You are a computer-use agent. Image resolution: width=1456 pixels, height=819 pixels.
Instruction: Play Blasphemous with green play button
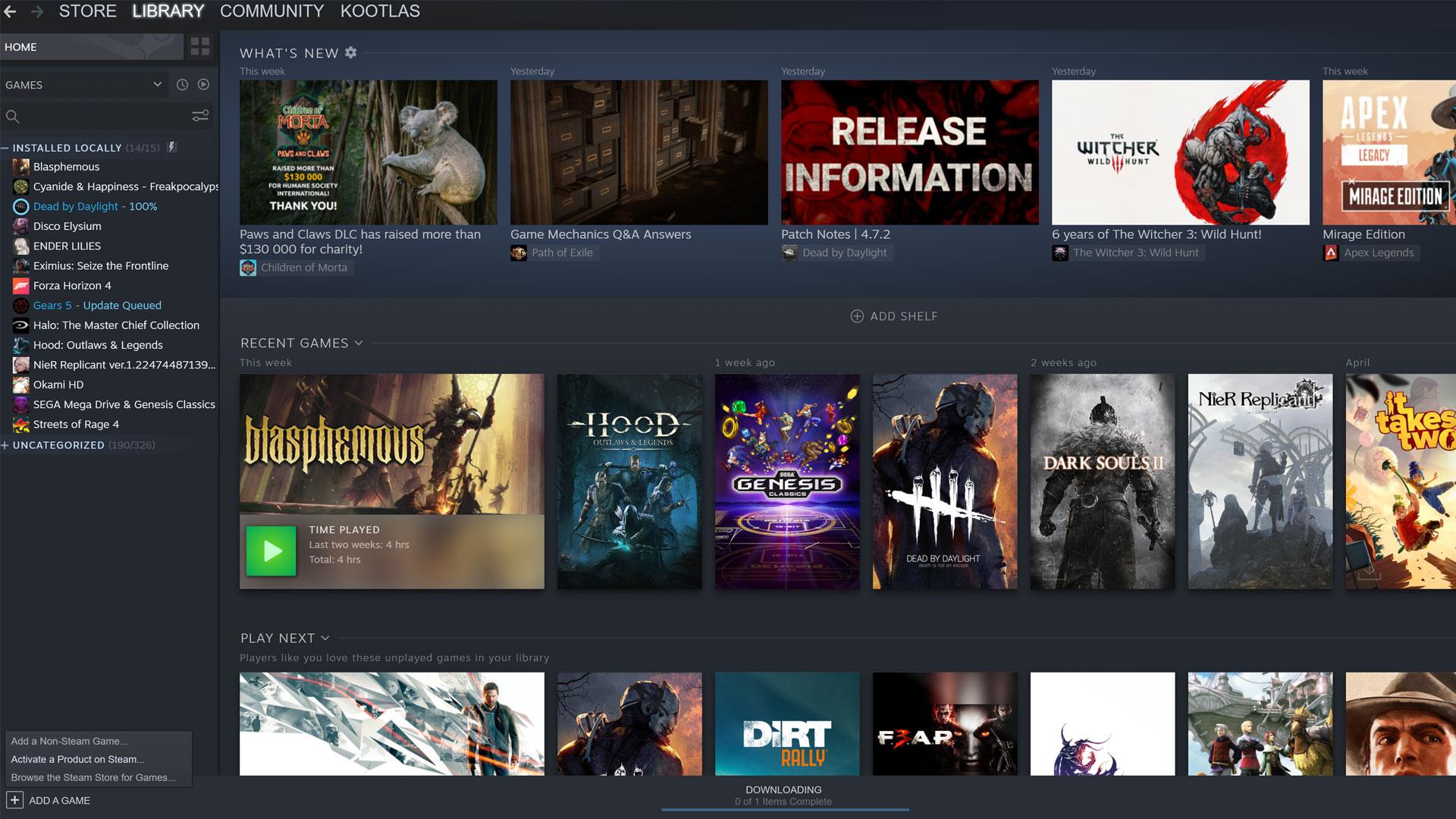coord(271,551)
